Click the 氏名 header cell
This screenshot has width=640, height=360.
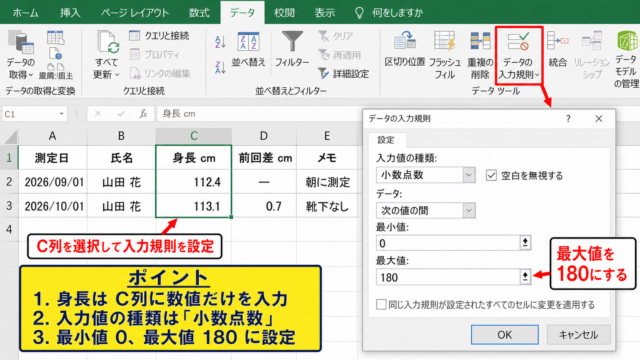tap(121, 158)
